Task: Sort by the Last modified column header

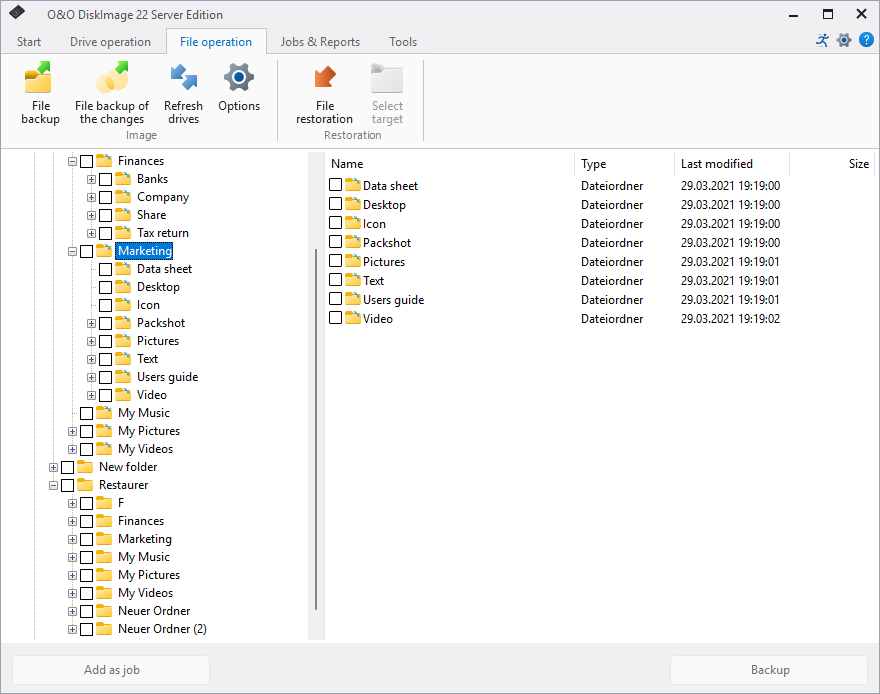Action: pyautogui.click(x=717, y=164)
